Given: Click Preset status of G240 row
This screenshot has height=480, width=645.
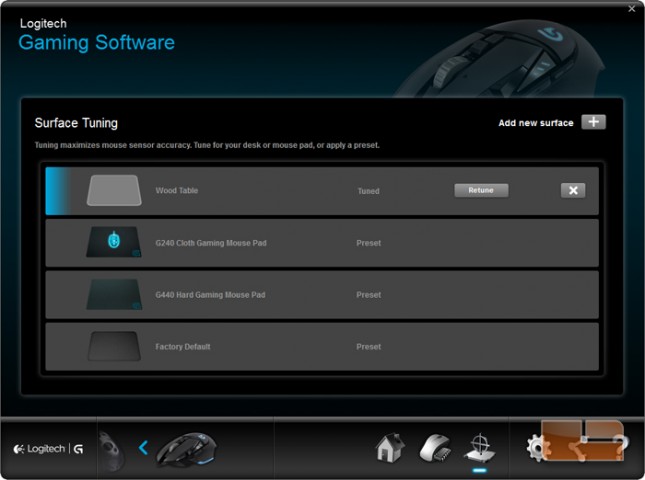Looking at the screenshot, I should pos(368,243).
